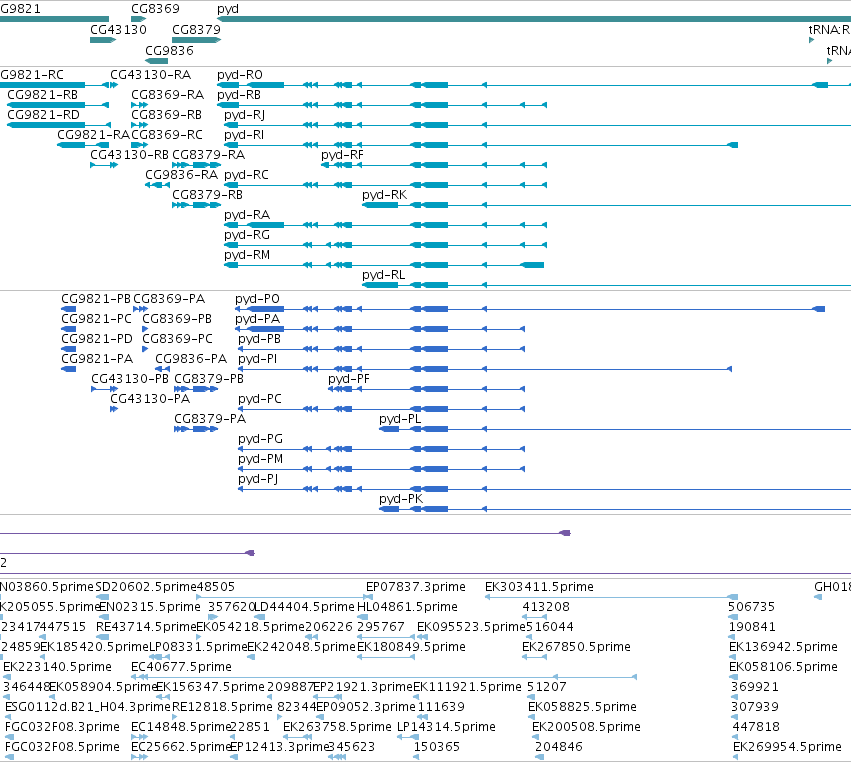Click transcript CG8379-RB
This screenshot has width=851, height=762.
pos(207,195)
